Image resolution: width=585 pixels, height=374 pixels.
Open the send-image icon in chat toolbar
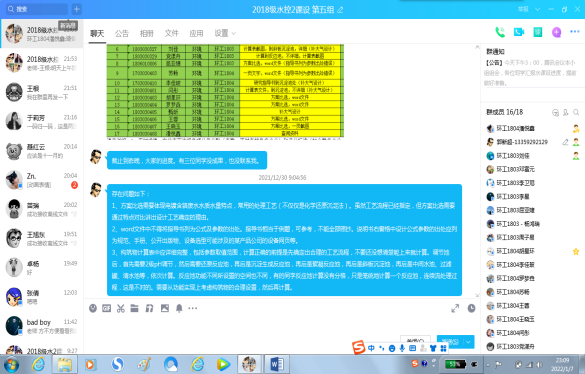(165, 308)
